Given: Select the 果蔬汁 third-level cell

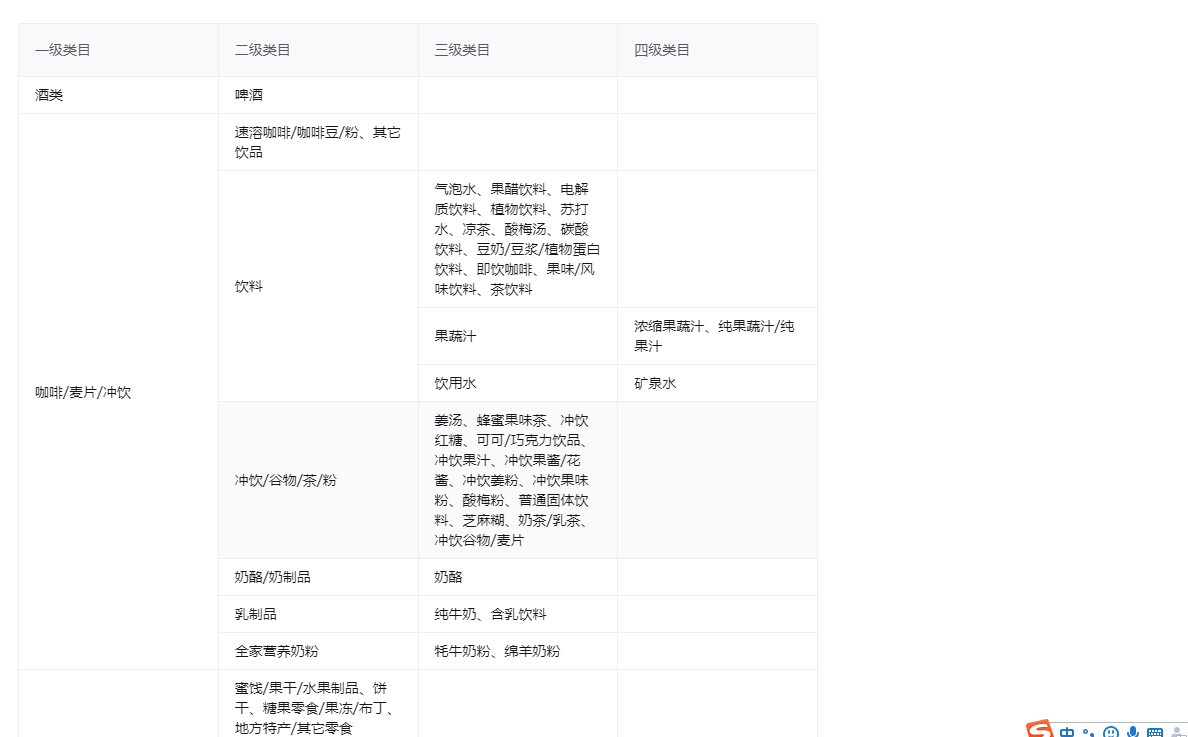Looking at the screenshot, I should tap(455, 336).
